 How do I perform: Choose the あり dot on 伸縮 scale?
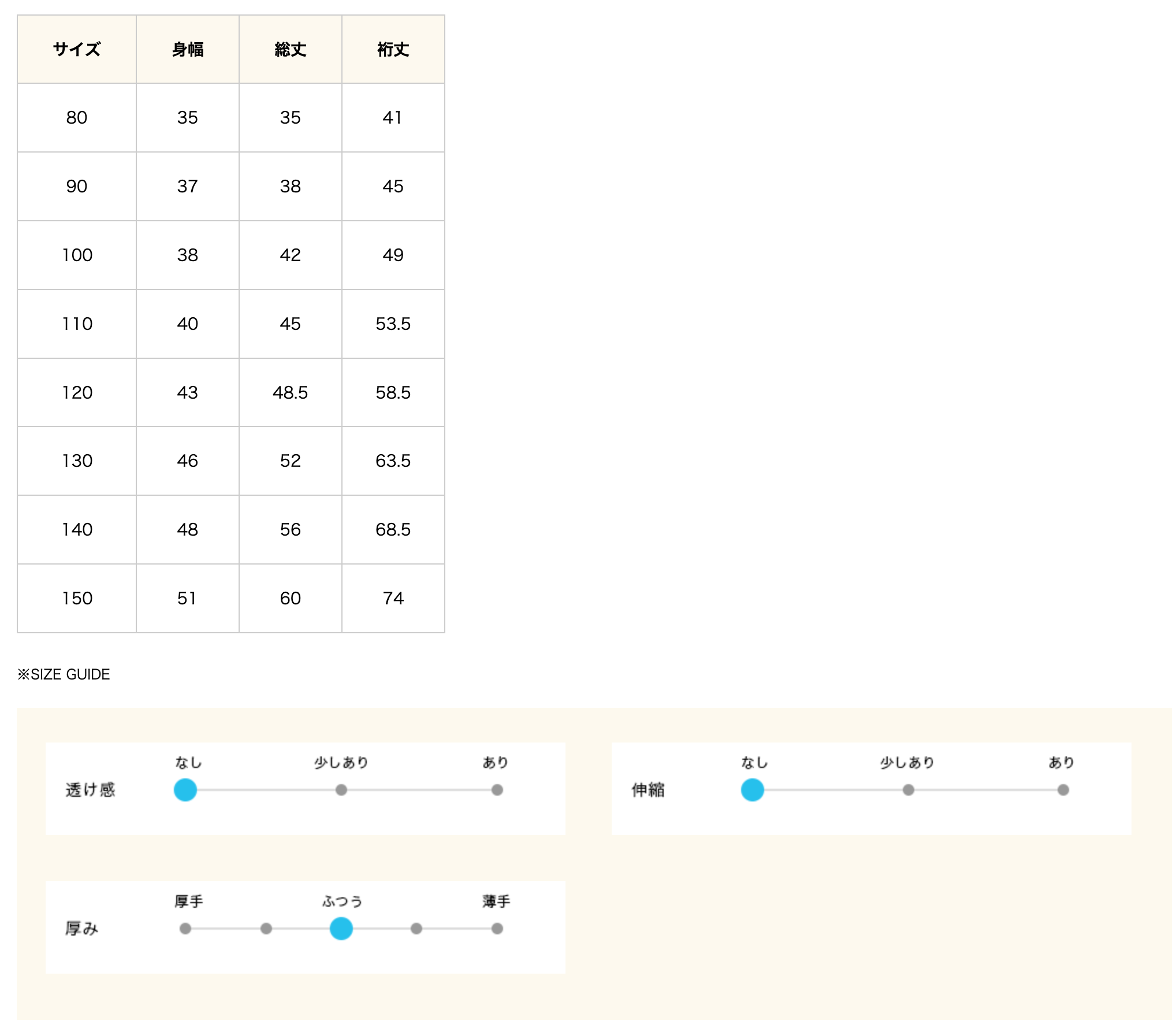[x=1063, y=790]
